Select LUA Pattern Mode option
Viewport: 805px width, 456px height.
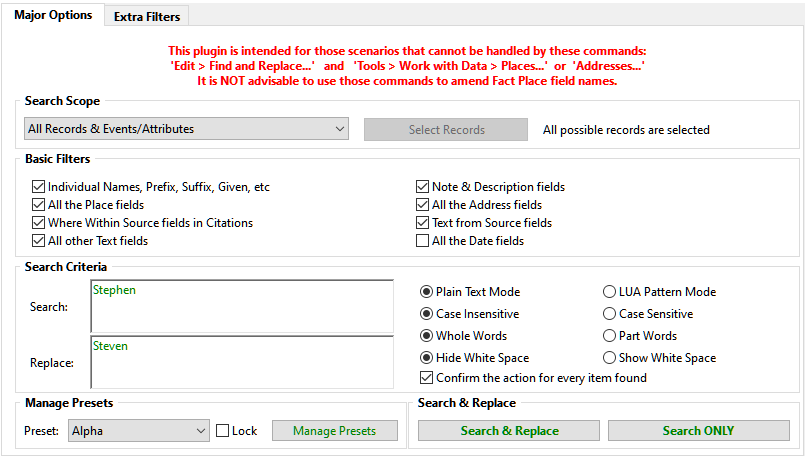tap(610, 292)
